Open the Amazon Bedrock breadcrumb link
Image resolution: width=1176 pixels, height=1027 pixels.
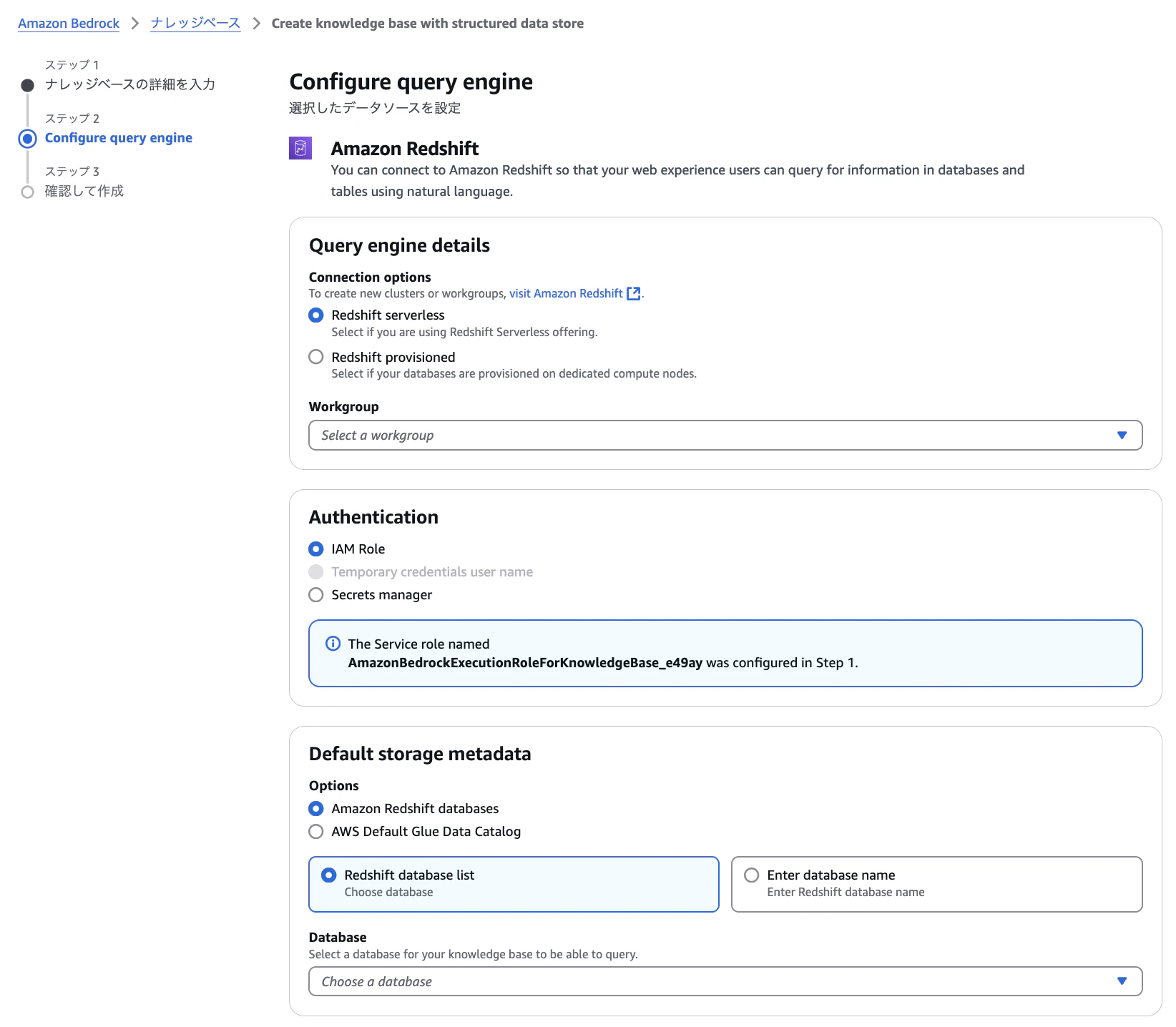pos(69,24)
